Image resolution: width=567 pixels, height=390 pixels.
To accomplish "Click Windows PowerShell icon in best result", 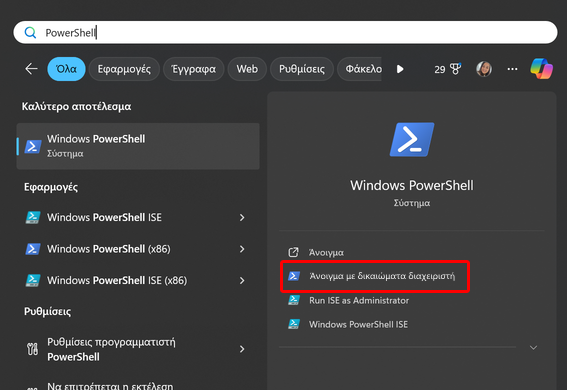I will coord(33,146).
